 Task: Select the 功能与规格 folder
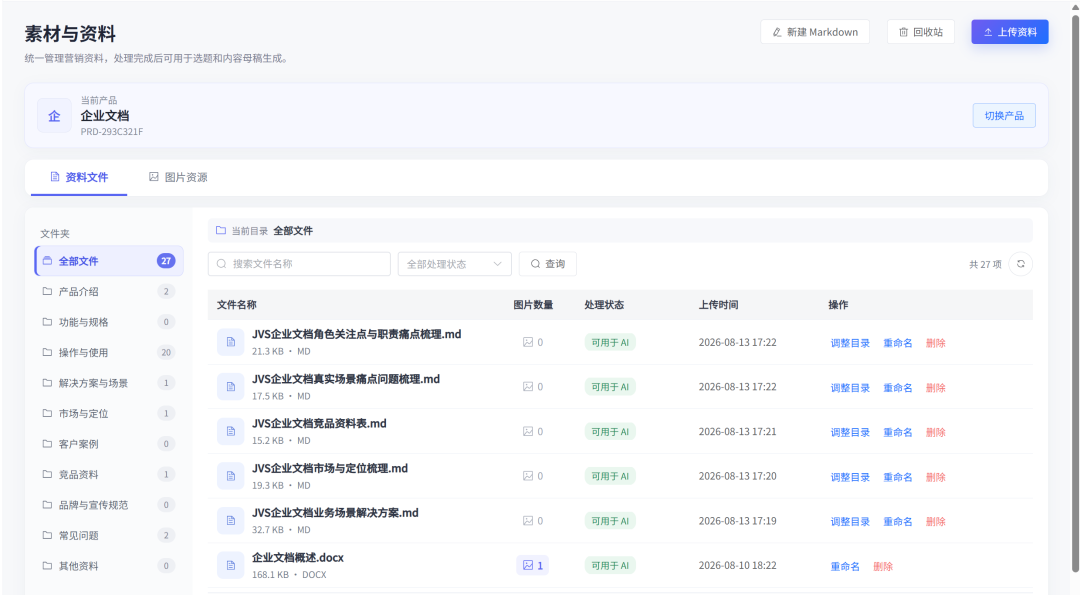point(110,322)
